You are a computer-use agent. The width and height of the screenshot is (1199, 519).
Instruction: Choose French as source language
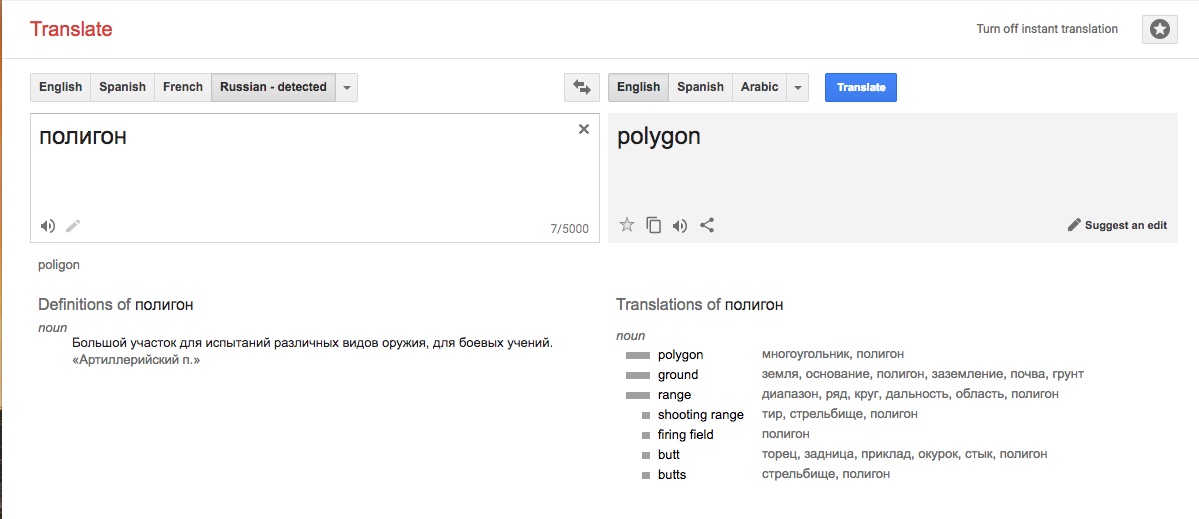click(x=183, y=87)
